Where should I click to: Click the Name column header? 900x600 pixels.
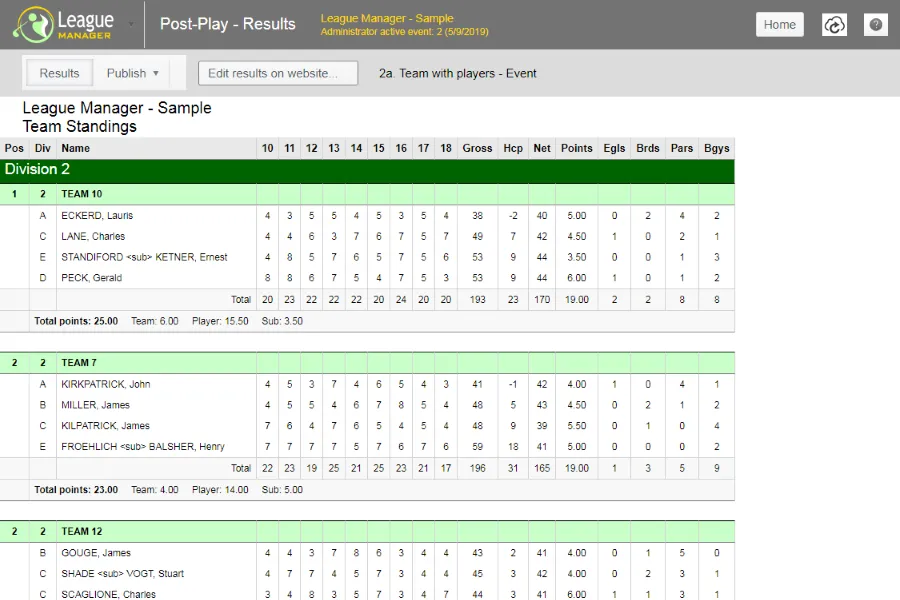click(x=76, y=148)
